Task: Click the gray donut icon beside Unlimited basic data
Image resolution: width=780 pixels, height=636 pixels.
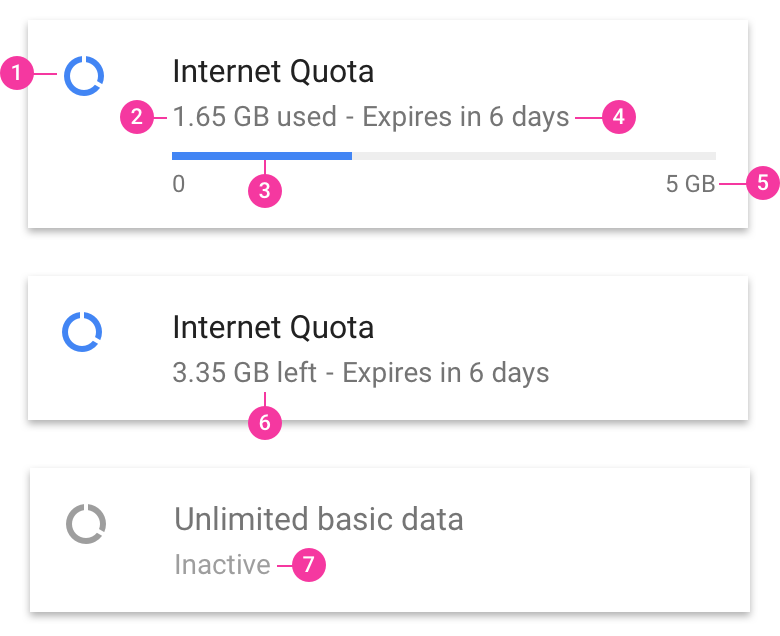Action: (86, 523)
